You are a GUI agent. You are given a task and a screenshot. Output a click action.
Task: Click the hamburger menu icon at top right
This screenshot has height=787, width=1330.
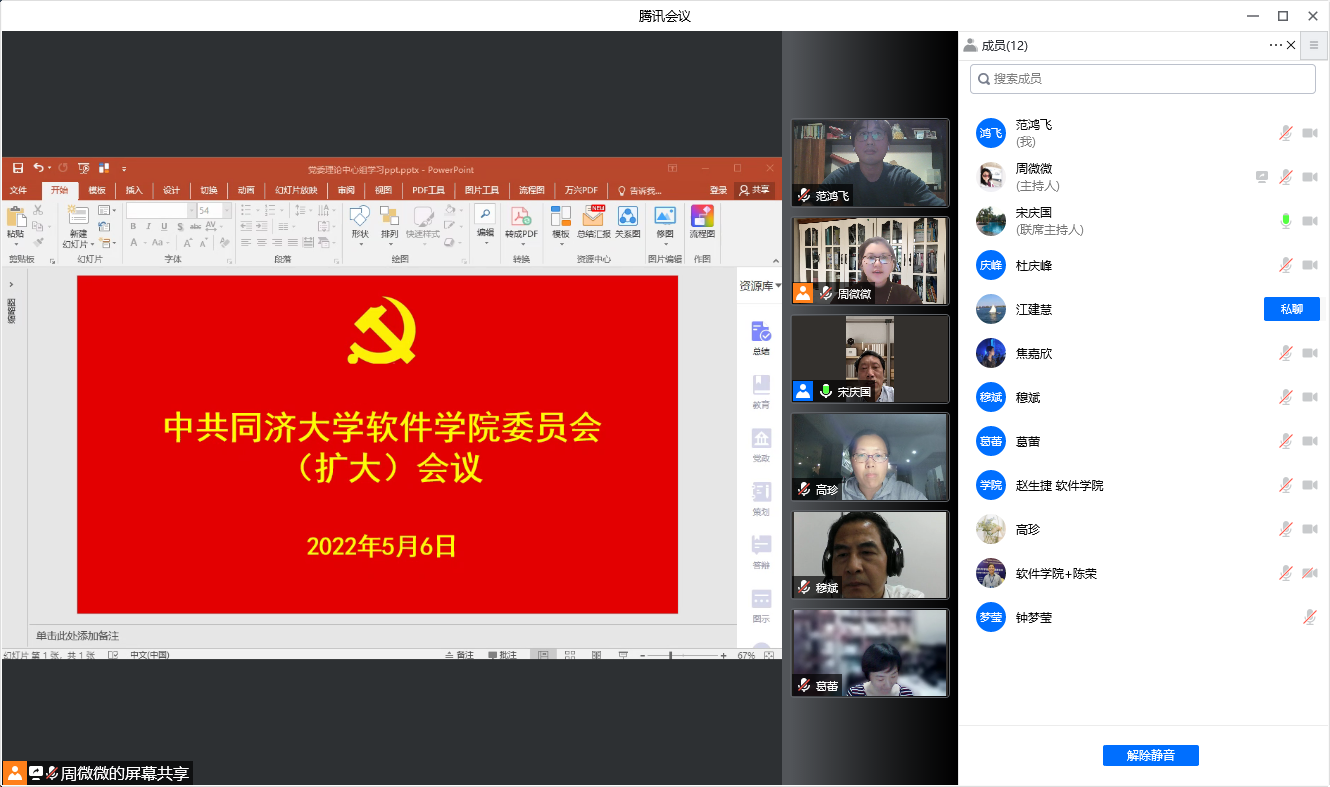[1314, 45]
